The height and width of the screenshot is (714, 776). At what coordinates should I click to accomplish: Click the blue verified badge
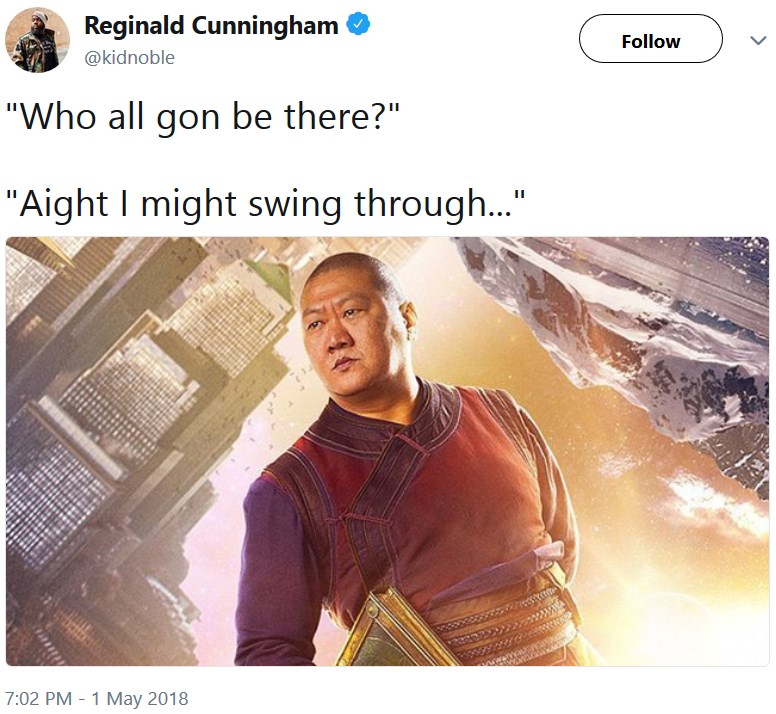coord(358,24)
